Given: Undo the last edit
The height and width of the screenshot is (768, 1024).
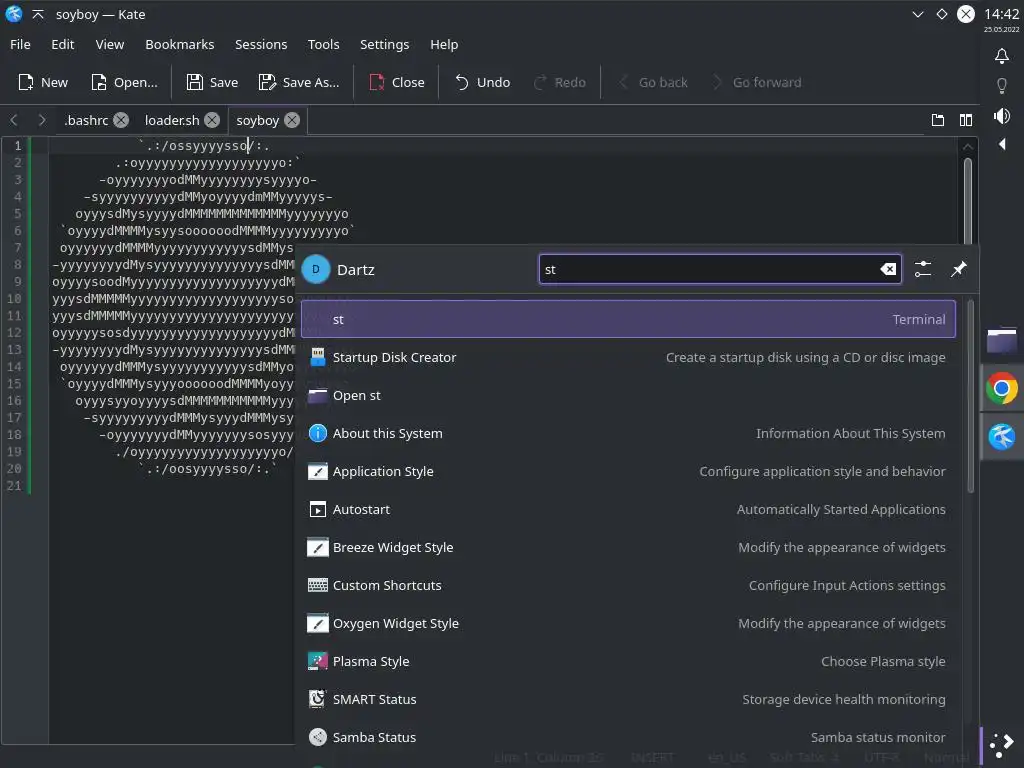Looking at the screenshot, I should tap(483, 82).
